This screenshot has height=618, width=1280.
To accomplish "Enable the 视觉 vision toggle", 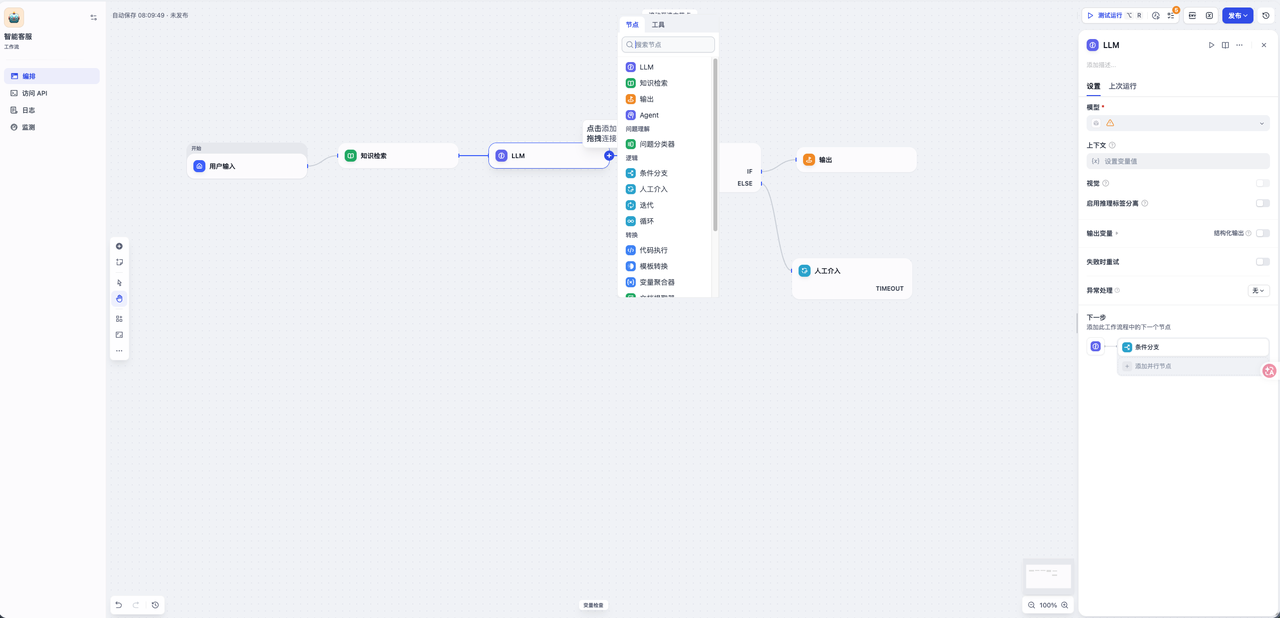I will coord(1262,184).
